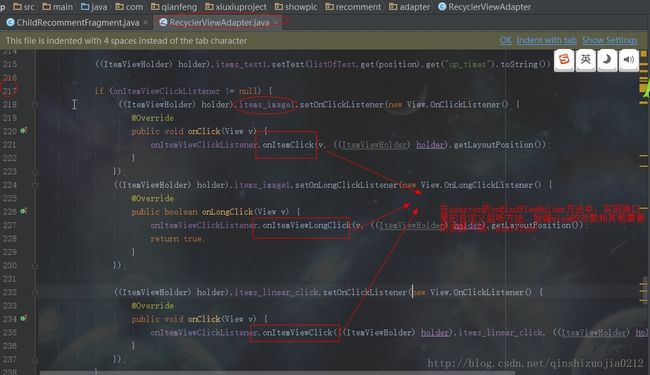Click onItemClick method call on line 221
This screenshot has height=375, width=650.
point(288,145)
